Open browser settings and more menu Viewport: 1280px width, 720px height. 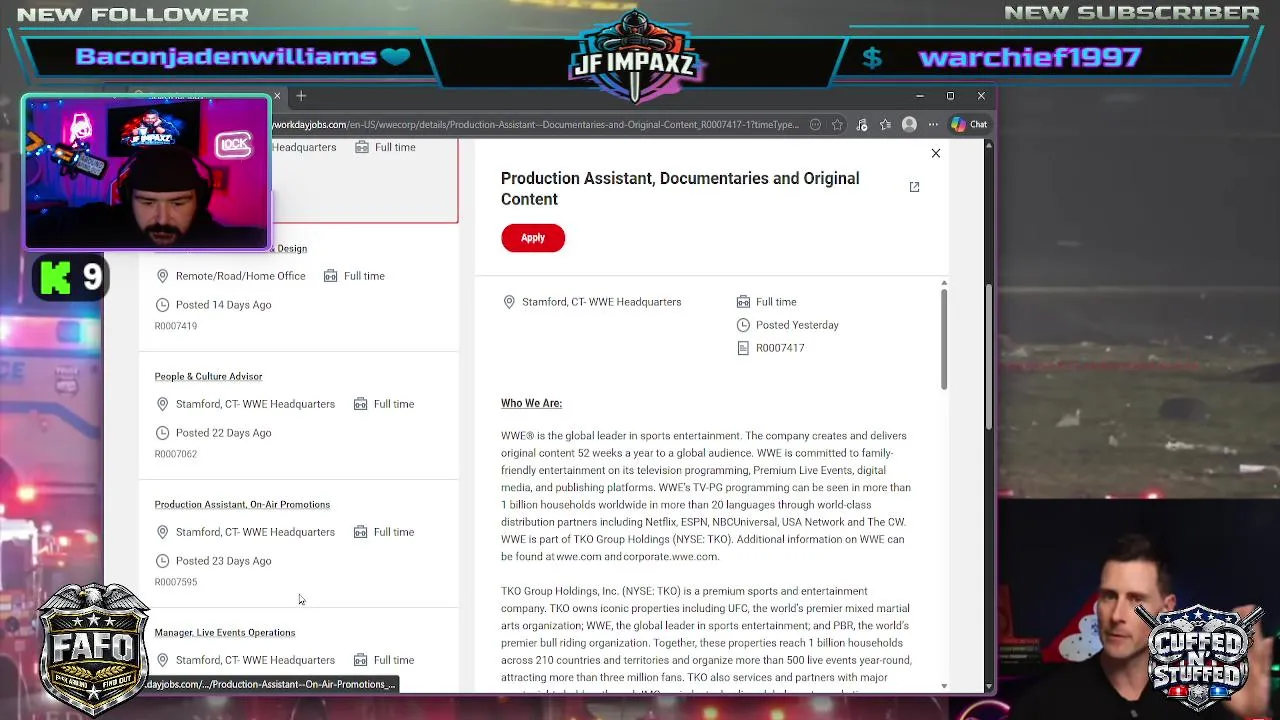(x=933, y=125)
